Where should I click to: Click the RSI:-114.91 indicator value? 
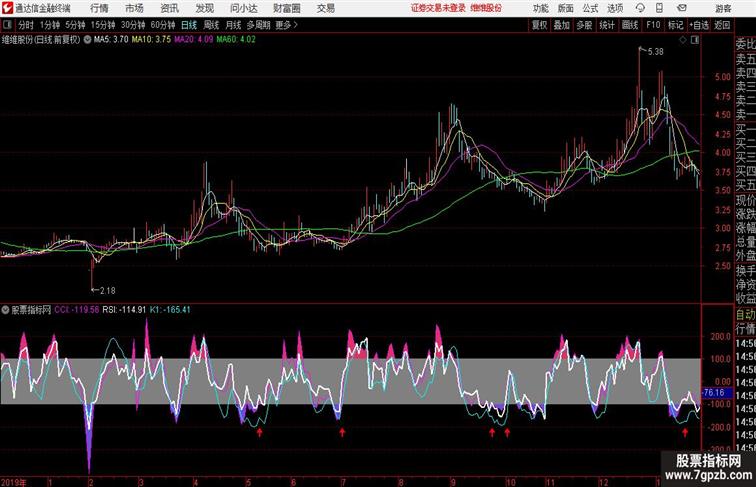[124, 310]
